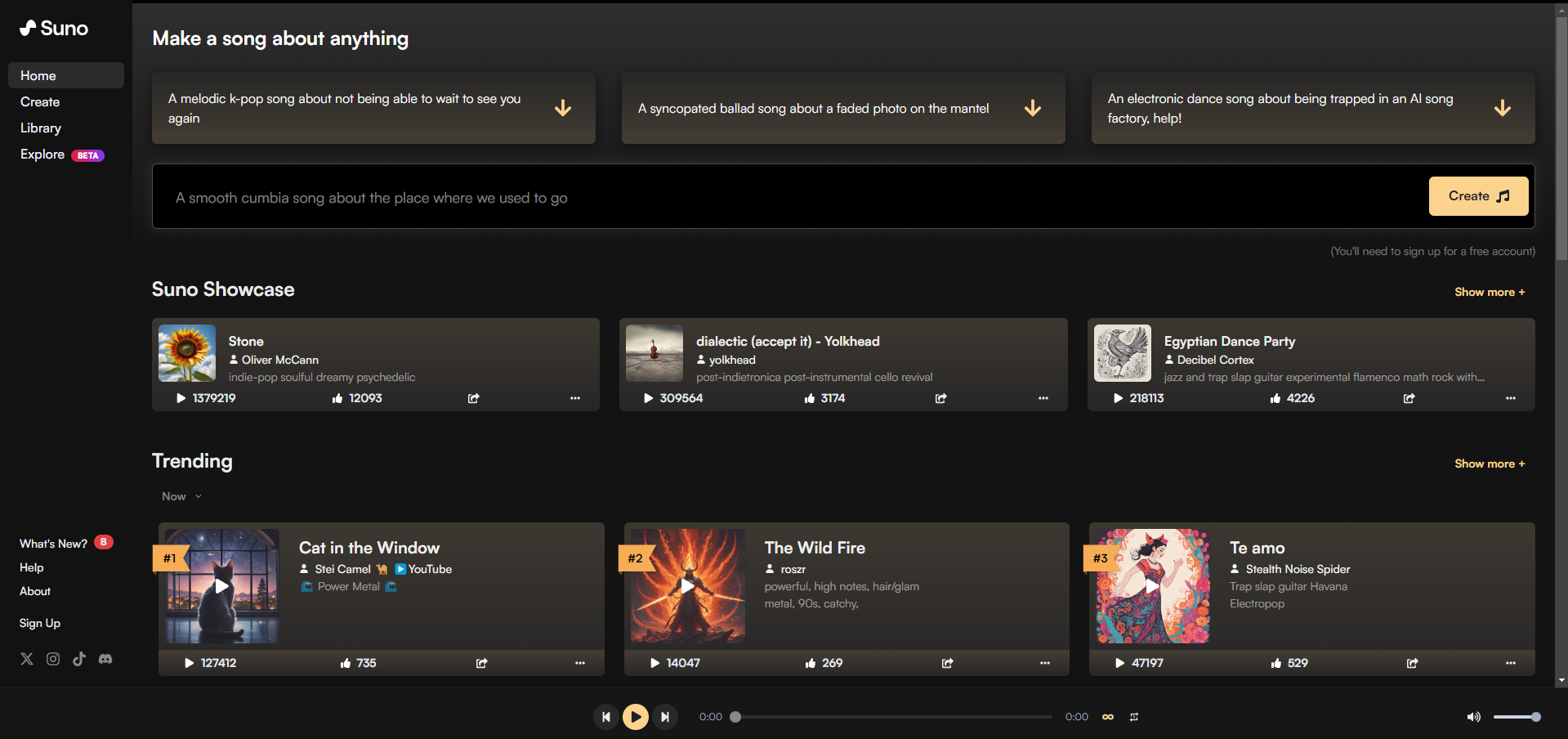Open the About page

(35, 591)
